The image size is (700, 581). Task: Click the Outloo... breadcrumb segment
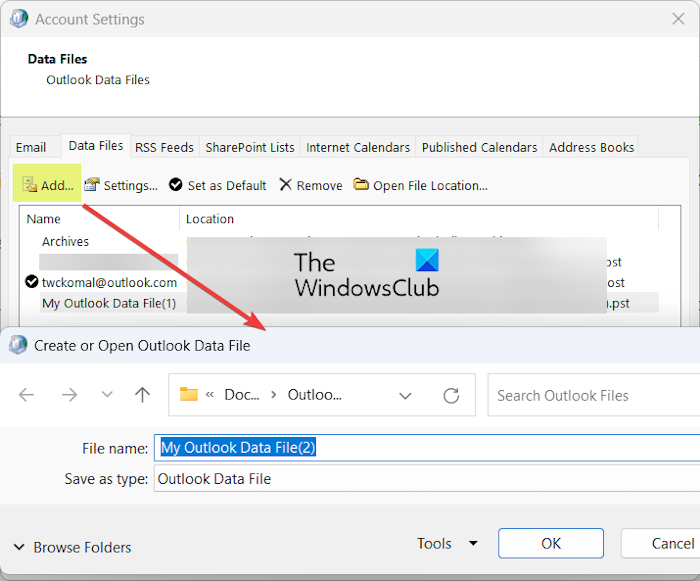tap(315, 395)
